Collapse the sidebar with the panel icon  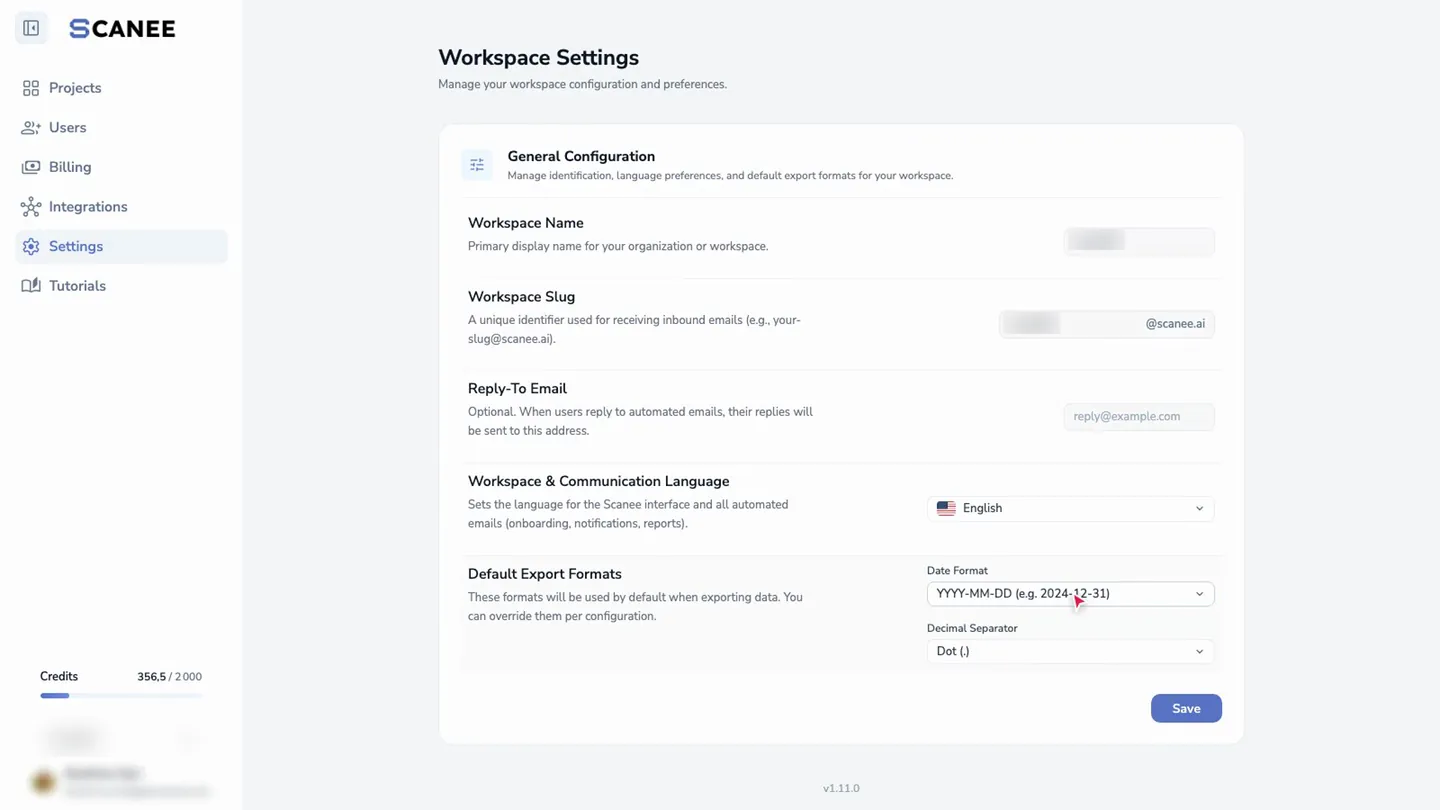click(x=31, y=28)
